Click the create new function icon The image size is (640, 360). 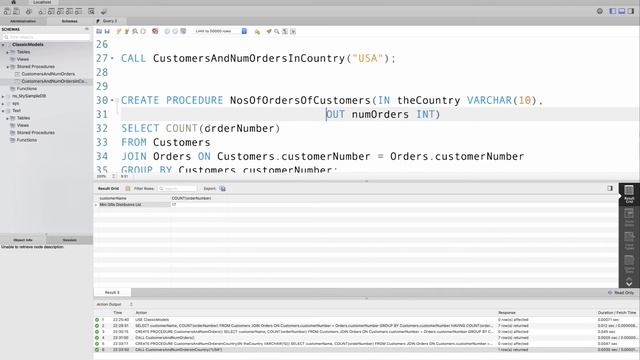coord(78,11)
